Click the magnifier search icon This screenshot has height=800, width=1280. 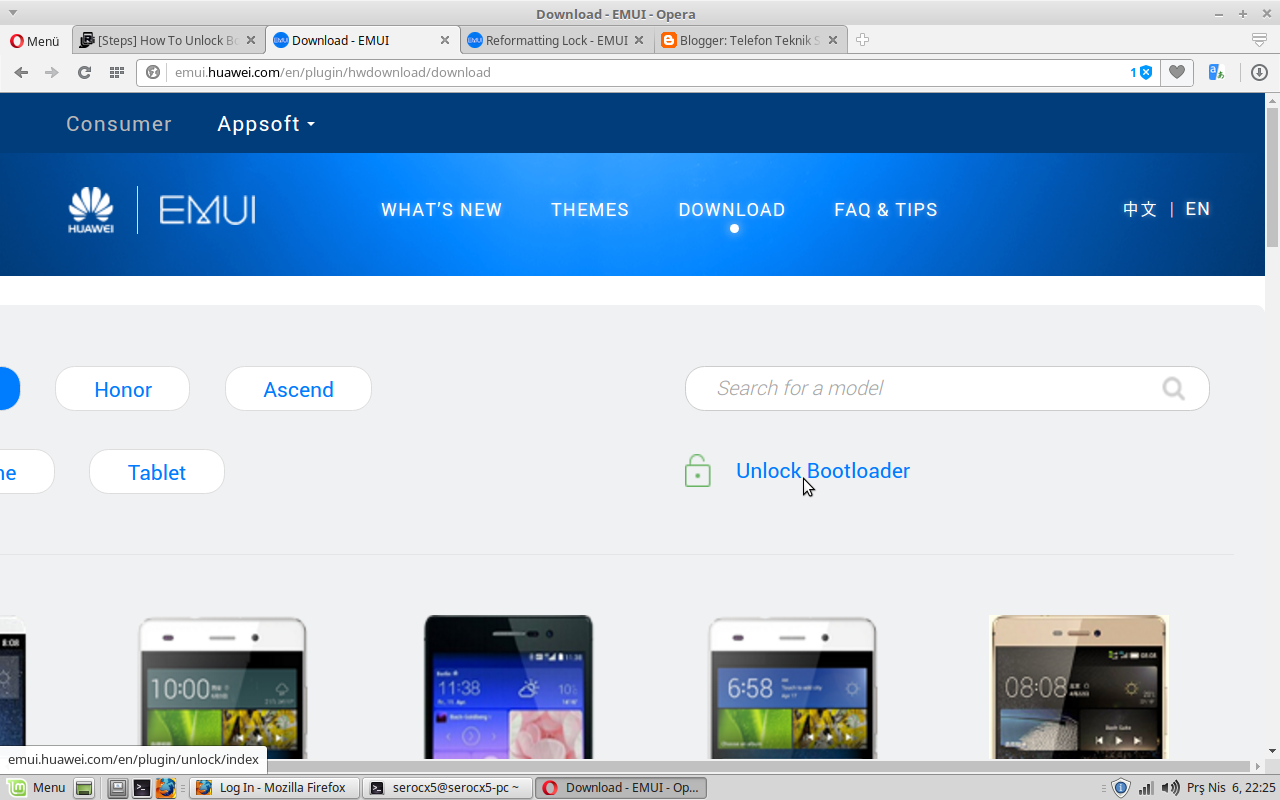[1174, 389]
